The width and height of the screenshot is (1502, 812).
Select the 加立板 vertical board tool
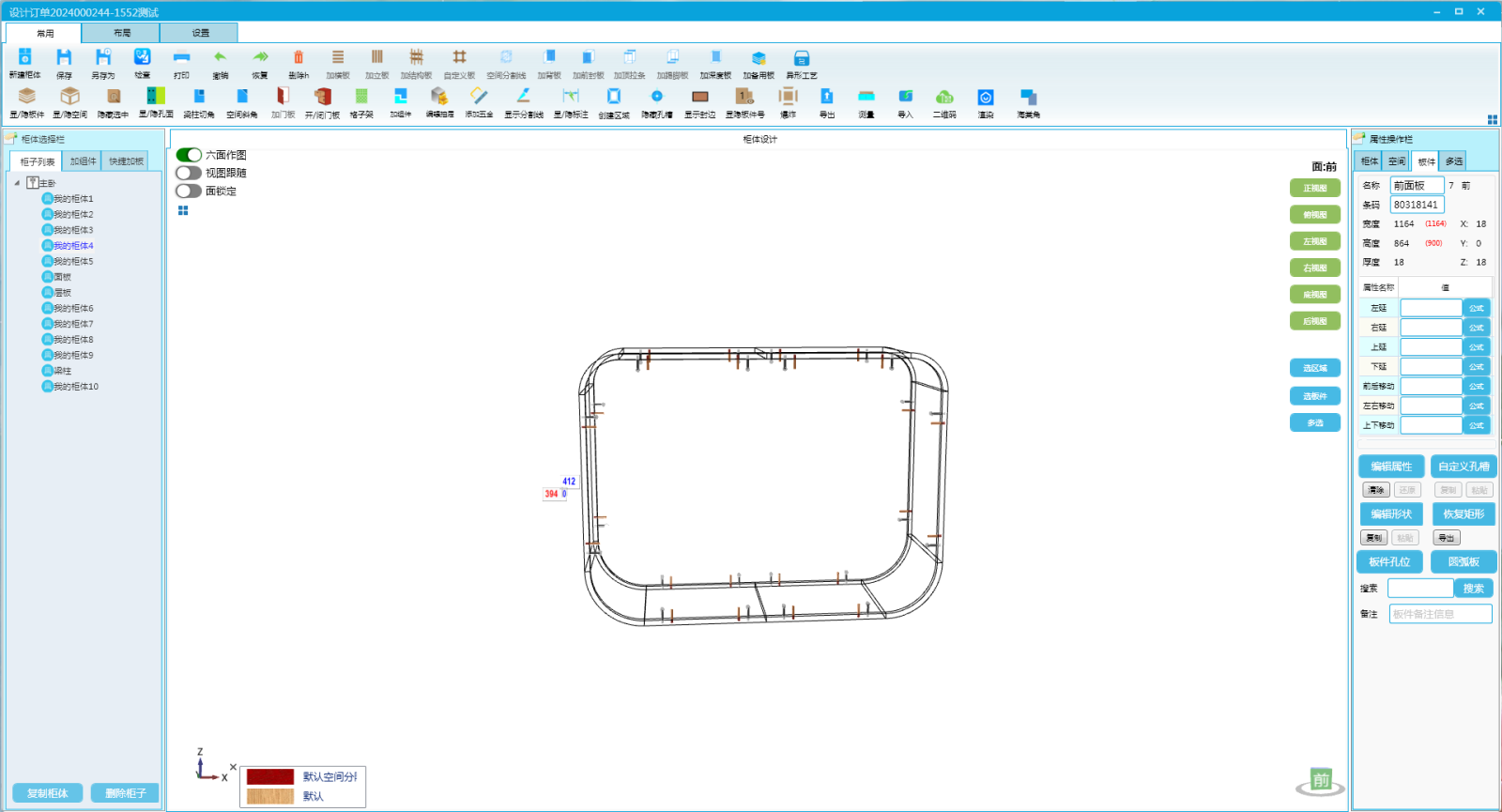377,57
